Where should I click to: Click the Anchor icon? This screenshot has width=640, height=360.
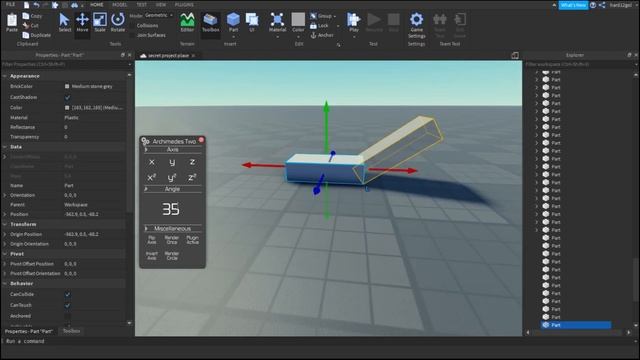coord(313,35)
